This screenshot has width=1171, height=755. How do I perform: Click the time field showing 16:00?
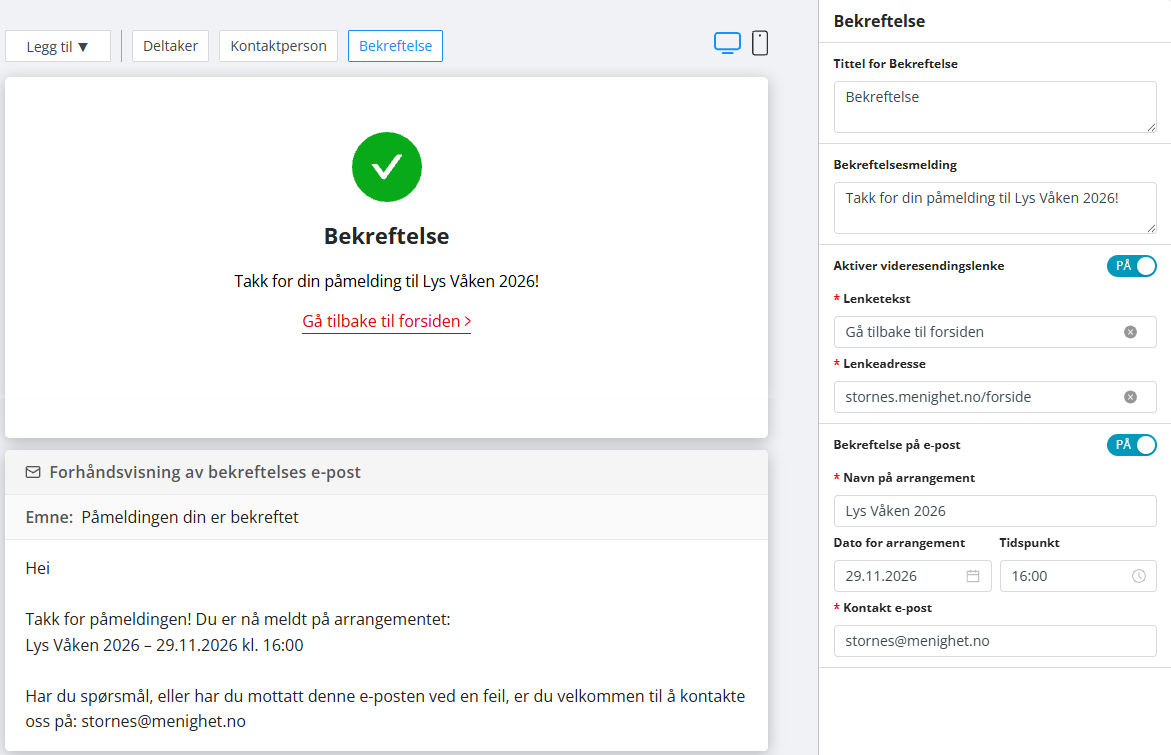point(1078,576)
